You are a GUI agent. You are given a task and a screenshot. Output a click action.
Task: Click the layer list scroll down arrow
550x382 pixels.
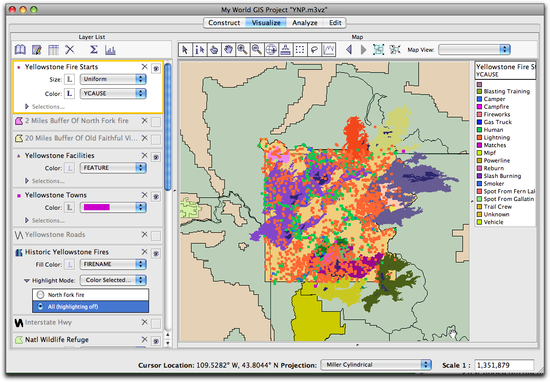point(168,343)
